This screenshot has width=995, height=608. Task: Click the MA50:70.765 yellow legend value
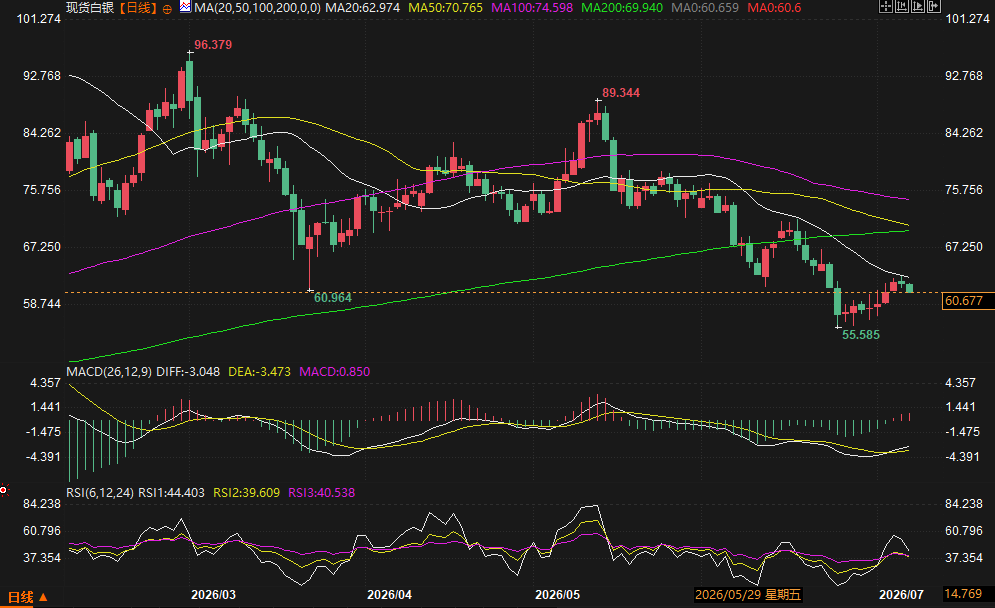tap(445, 8)
